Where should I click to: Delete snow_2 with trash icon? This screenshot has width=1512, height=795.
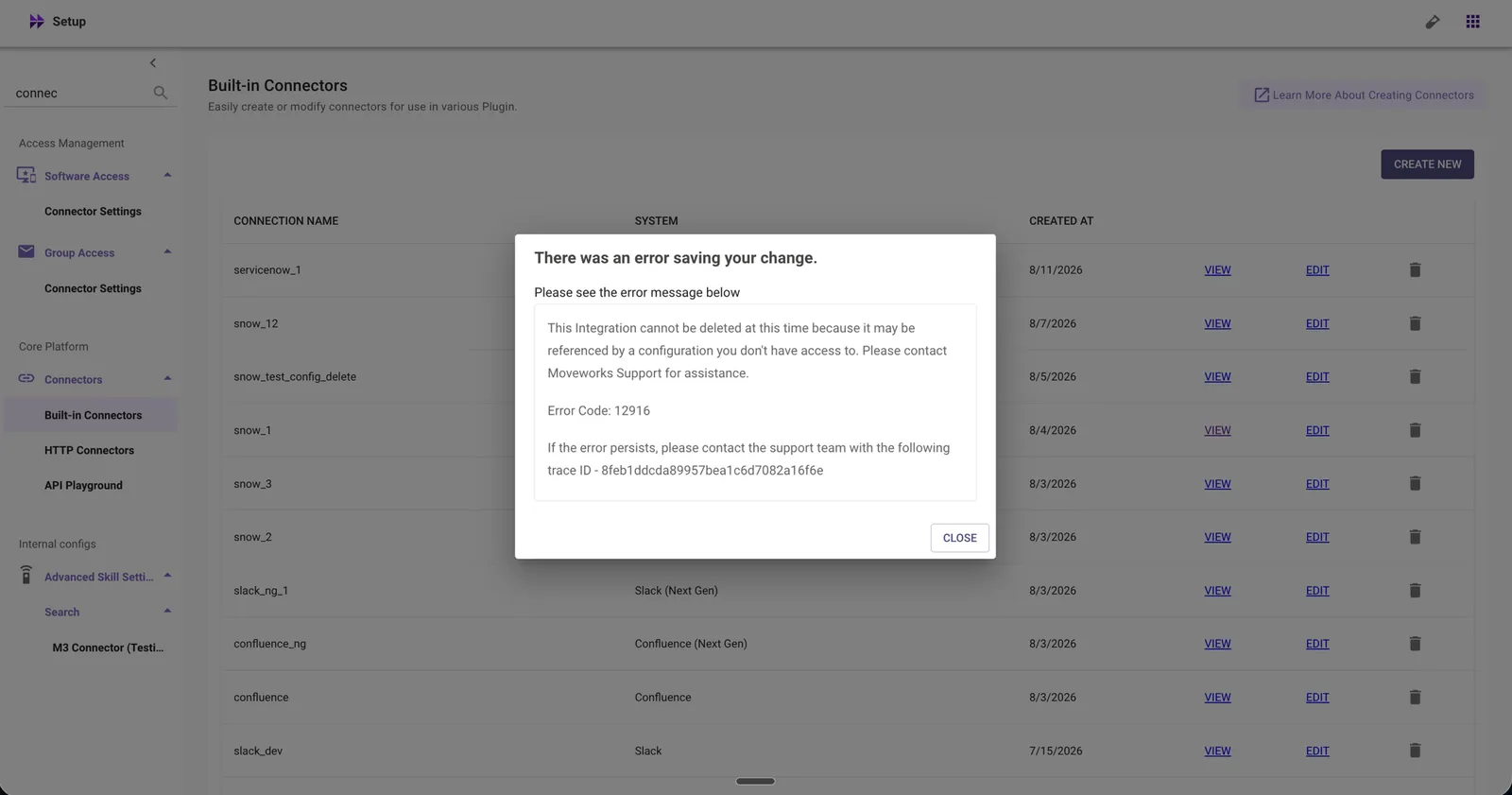coord(1415,537)
